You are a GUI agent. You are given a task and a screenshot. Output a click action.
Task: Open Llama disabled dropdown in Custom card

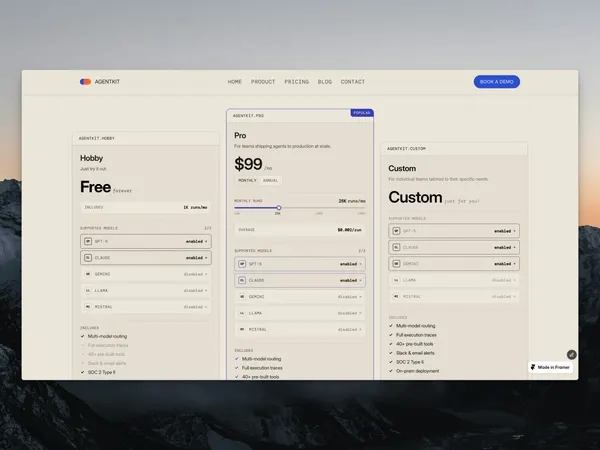(504, 280)
